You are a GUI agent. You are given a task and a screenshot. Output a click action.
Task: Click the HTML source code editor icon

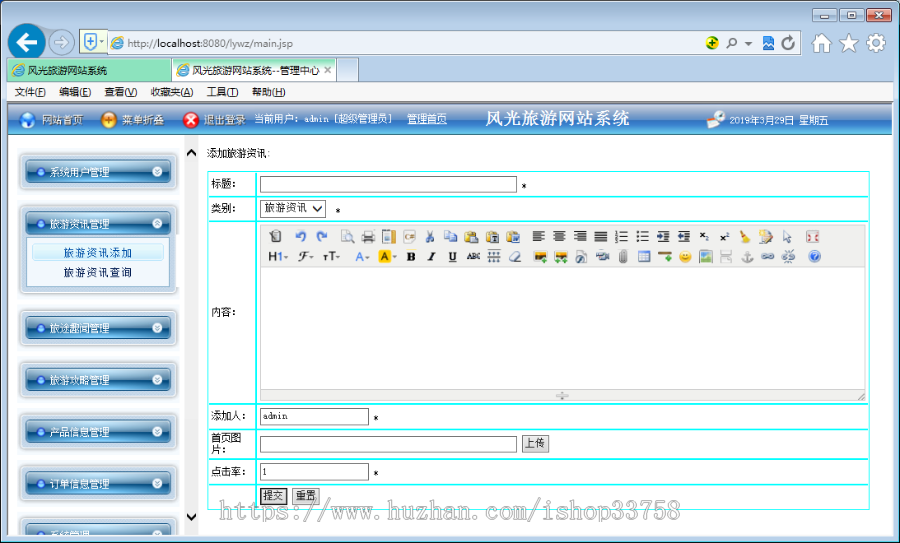pos(276,236)
